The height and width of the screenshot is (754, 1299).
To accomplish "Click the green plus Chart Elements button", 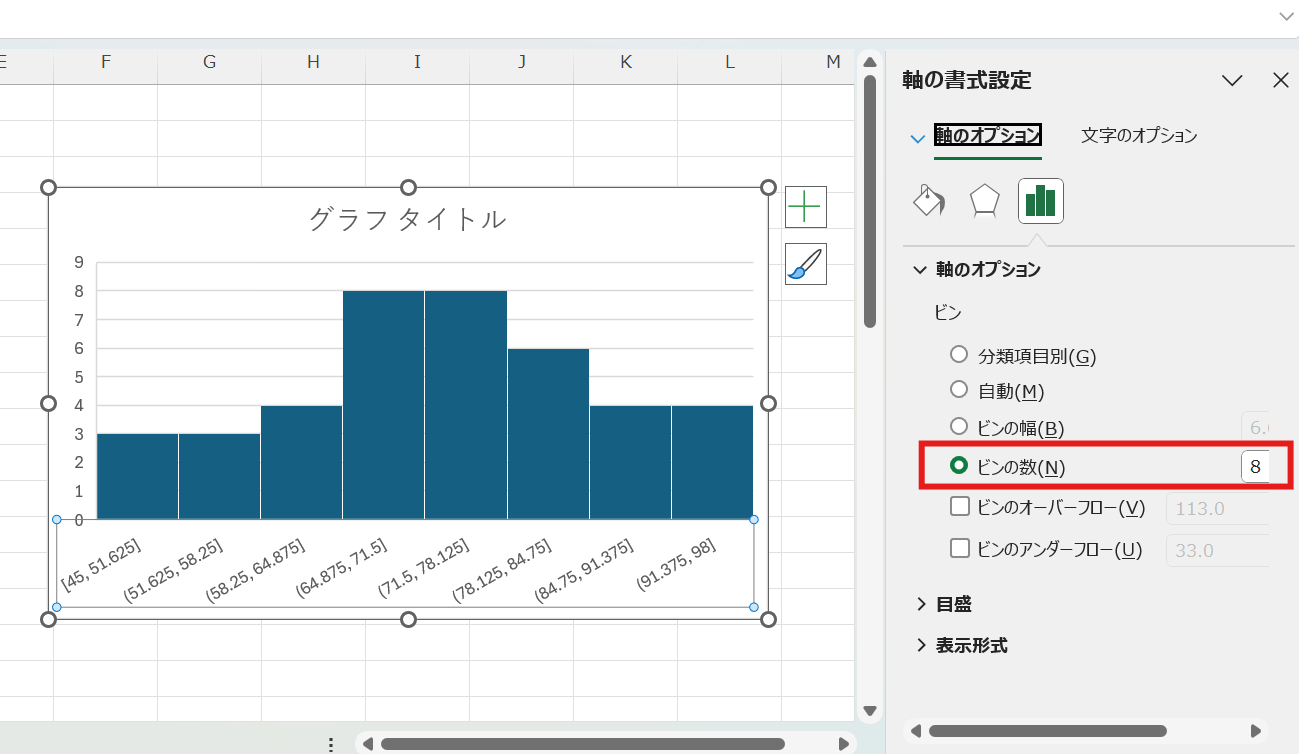I will (805, 207).
